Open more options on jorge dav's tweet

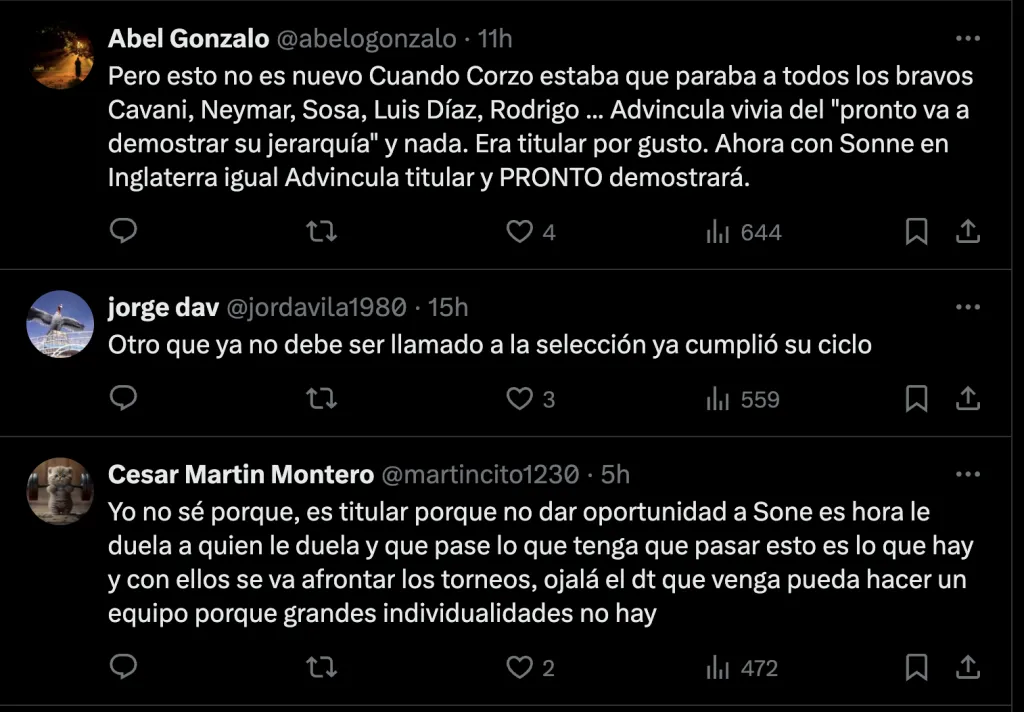pyautogui.click(x=967, y=307)
